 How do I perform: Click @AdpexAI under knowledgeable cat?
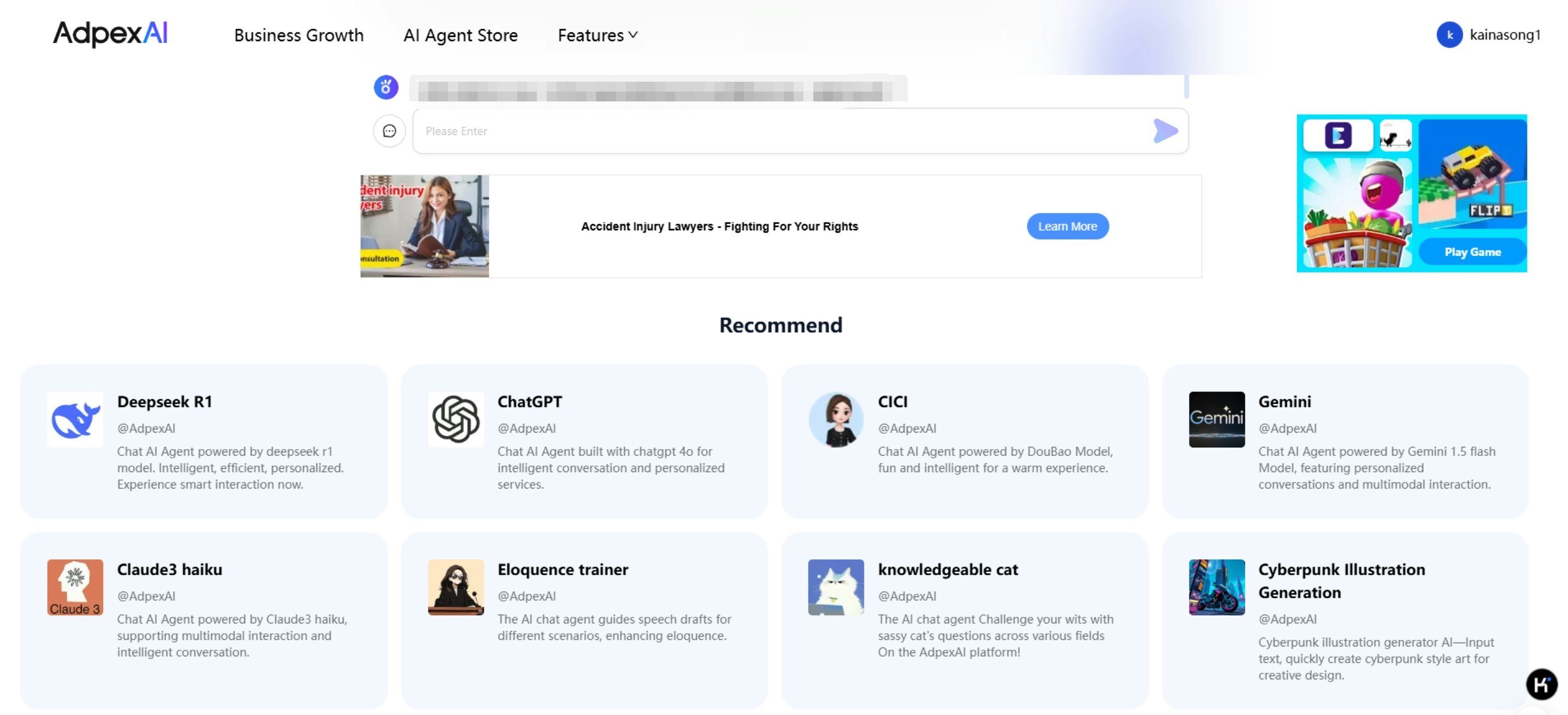coord(907,597)
